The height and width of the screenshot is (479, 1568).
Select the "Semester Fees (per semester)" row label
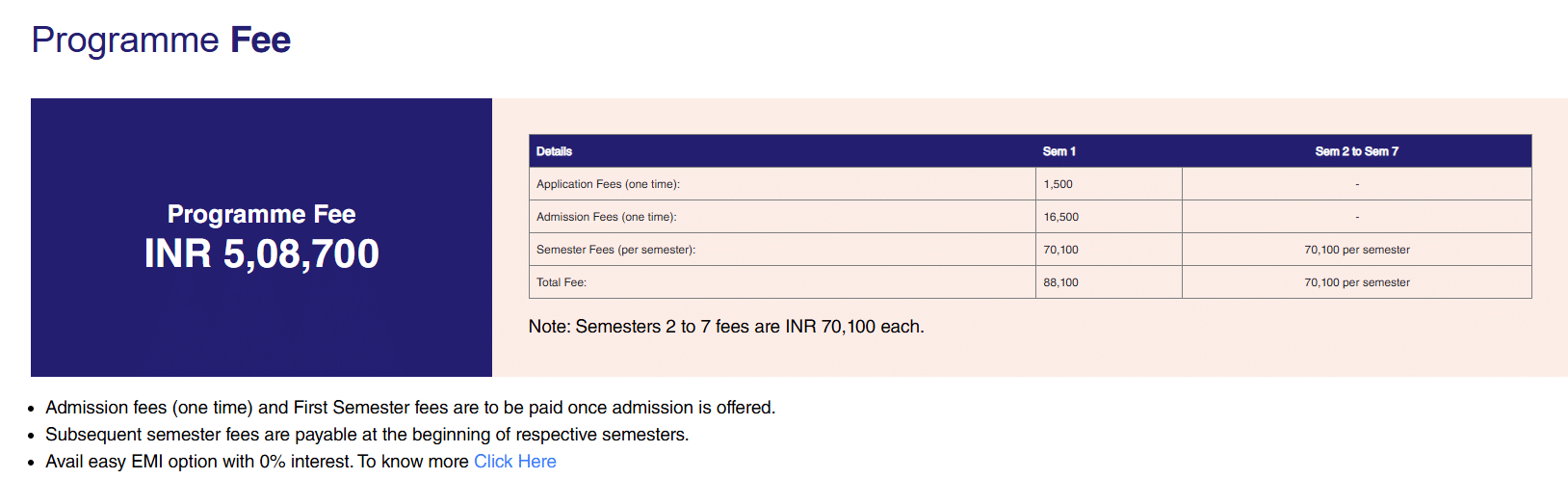tap(615, 250)
